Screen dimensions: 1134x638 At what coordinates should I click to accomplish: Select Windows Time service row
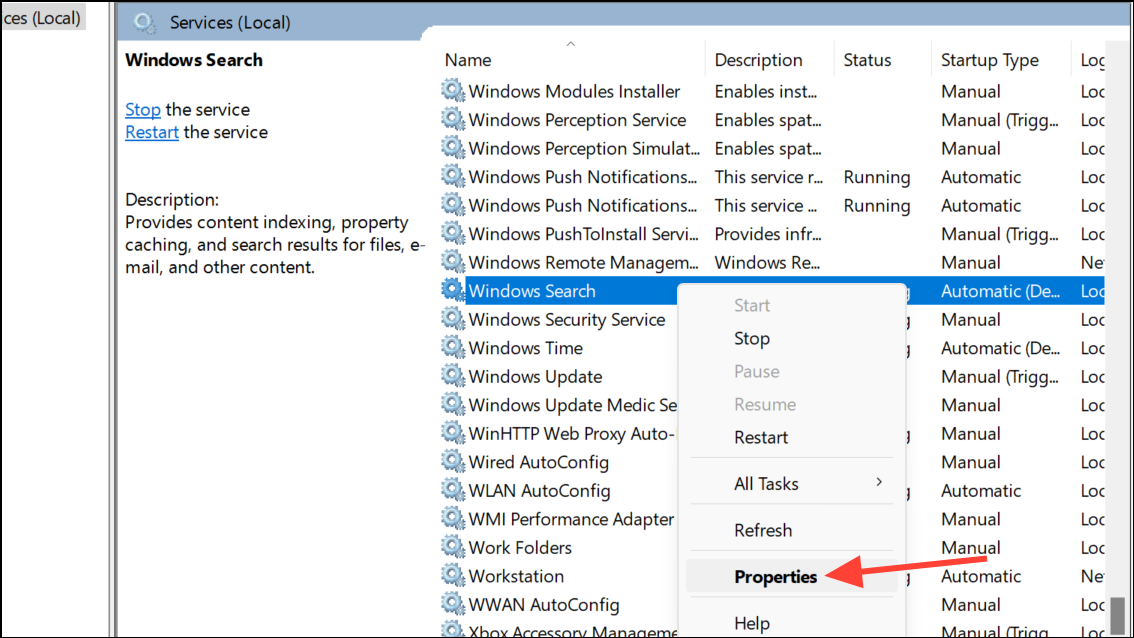coord(526,348)
